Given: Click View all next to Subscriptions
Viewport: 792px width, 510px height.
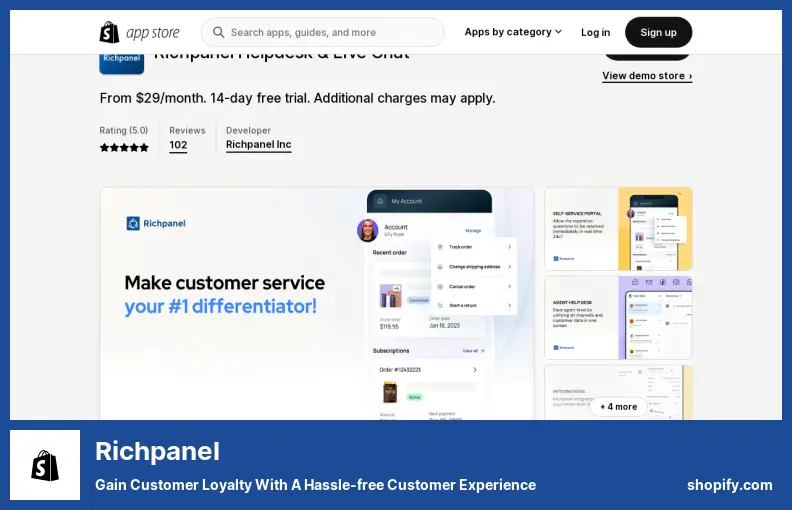Looking at the screenshot, I should [473, 350].
